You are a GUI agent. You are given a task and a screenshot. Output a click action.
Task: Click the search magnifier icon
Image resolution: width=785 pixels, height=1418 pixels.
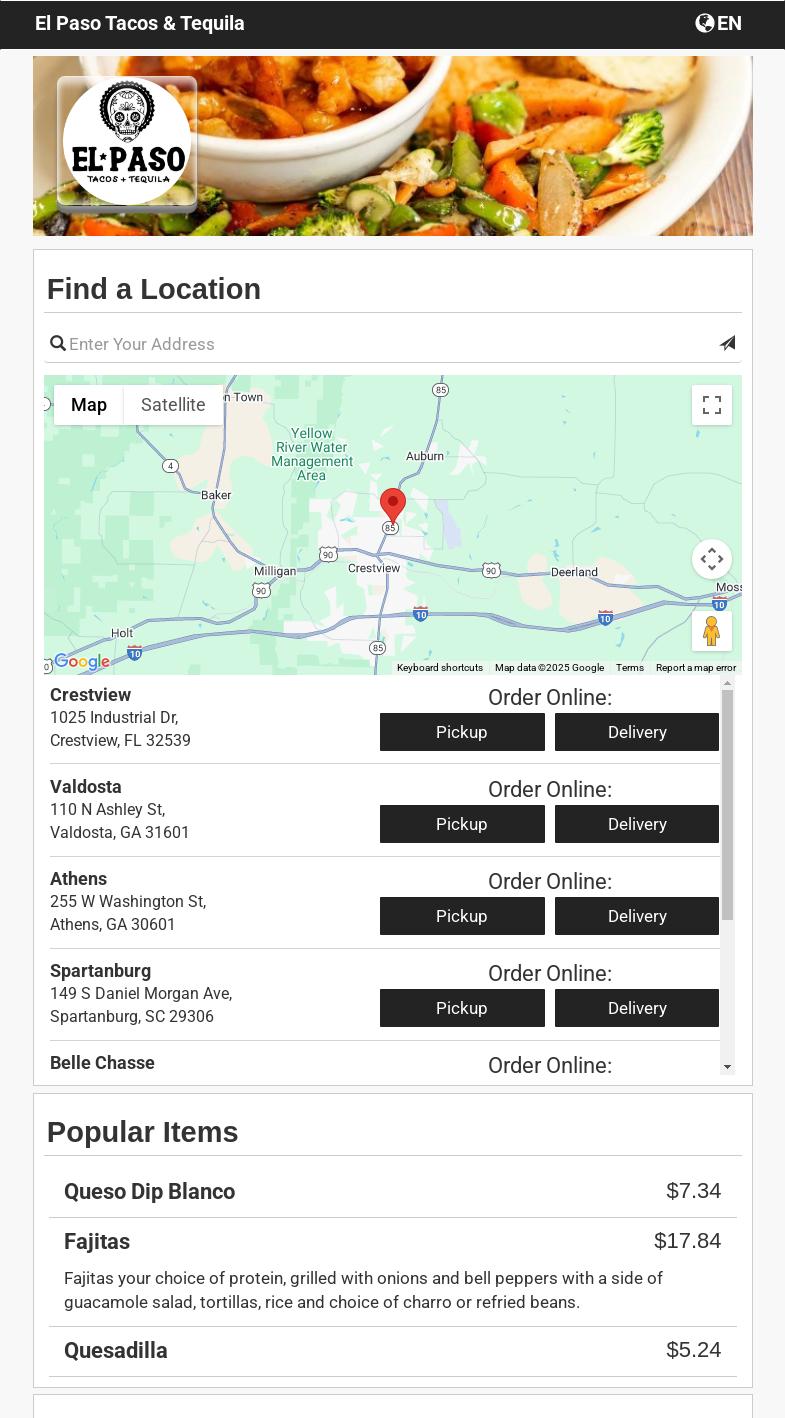pos(58,344)
